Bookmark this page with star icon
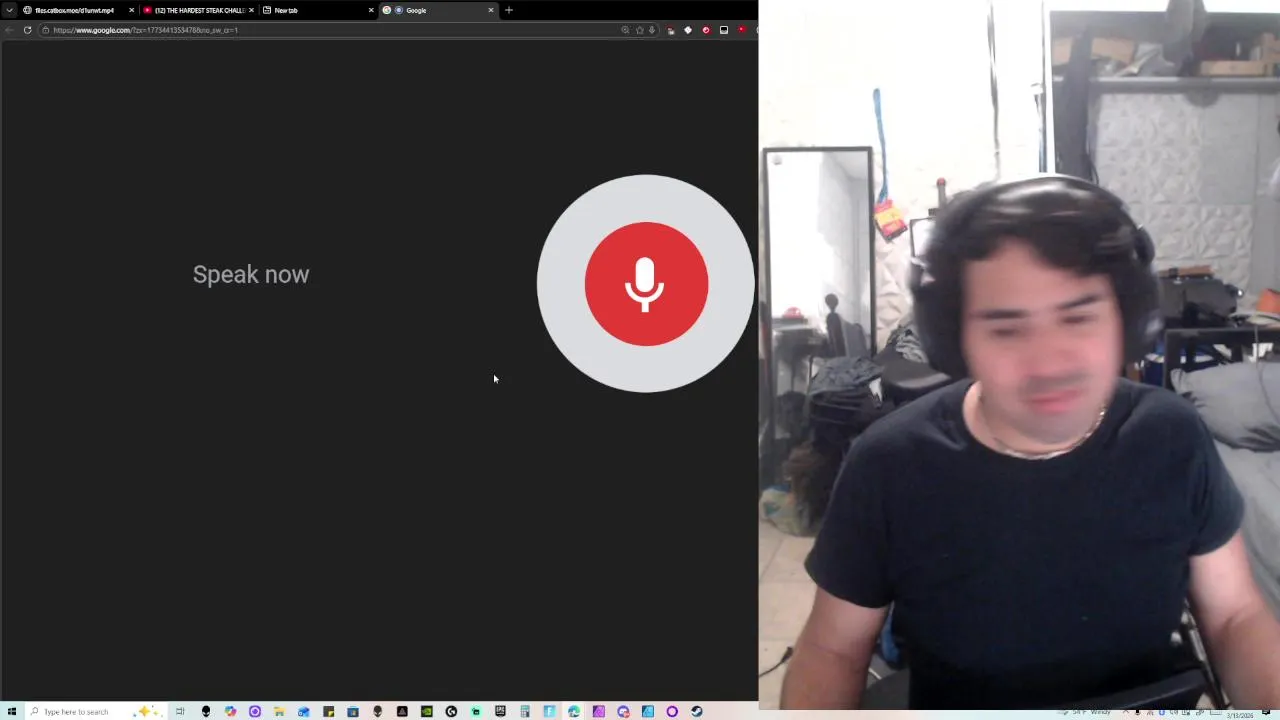Screen dimensions: 1280x720 [639, 30]
